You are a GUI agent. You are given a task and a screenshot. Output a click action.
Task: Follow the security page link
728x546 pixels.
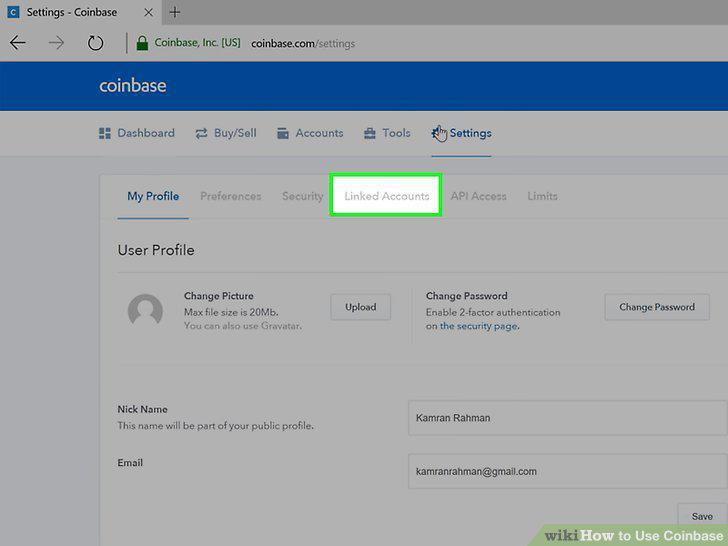[x=479, y=326]
